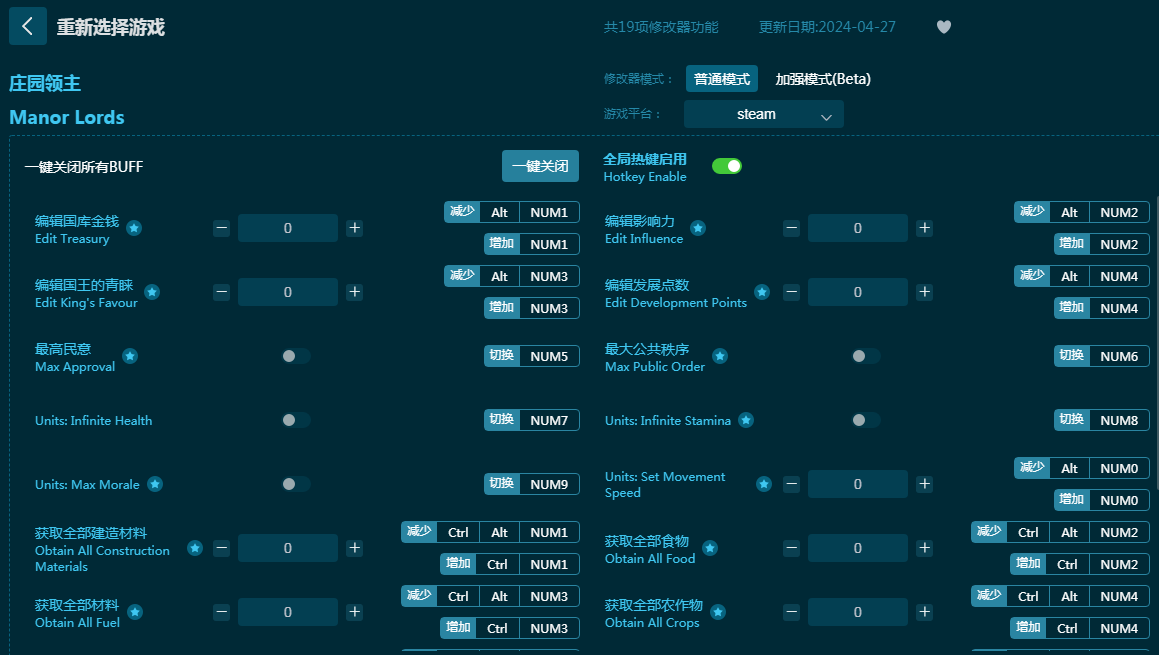1159x655 pixels.
Task: Click star icon next to Obtain All Fuel
Action: [x=135, y=612]
